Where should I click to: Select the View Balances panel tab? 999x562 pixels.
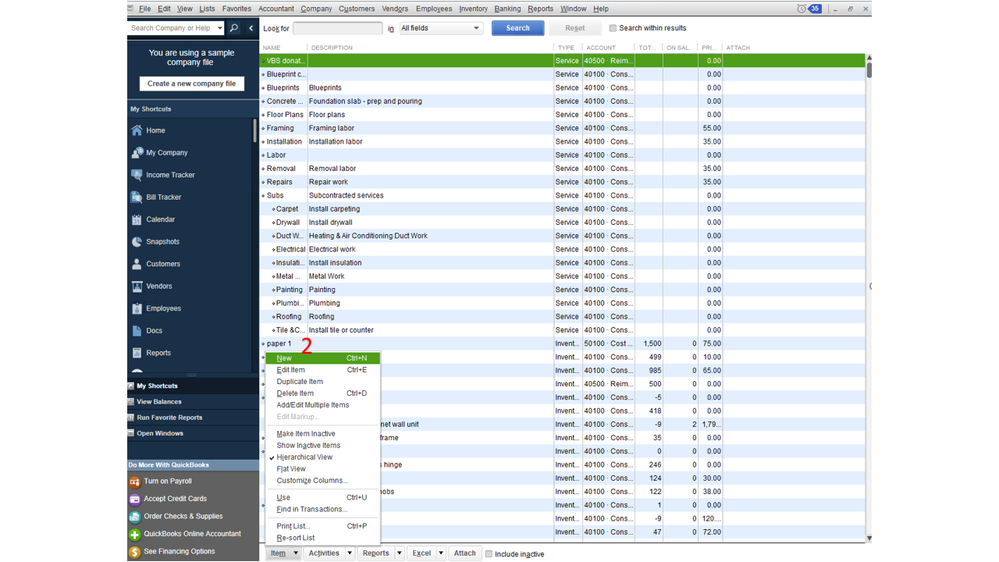[x=192, y=402]
